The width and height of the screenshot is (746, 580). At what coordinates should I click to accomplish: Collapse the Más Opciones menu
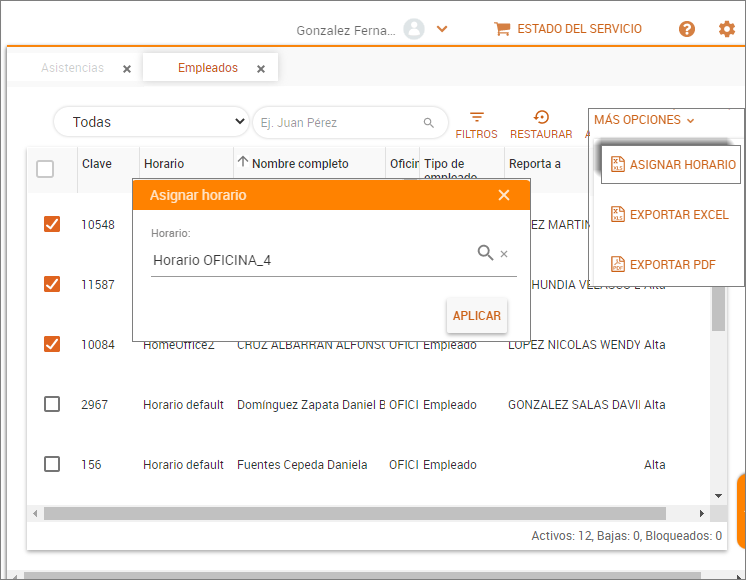(644, 120)
